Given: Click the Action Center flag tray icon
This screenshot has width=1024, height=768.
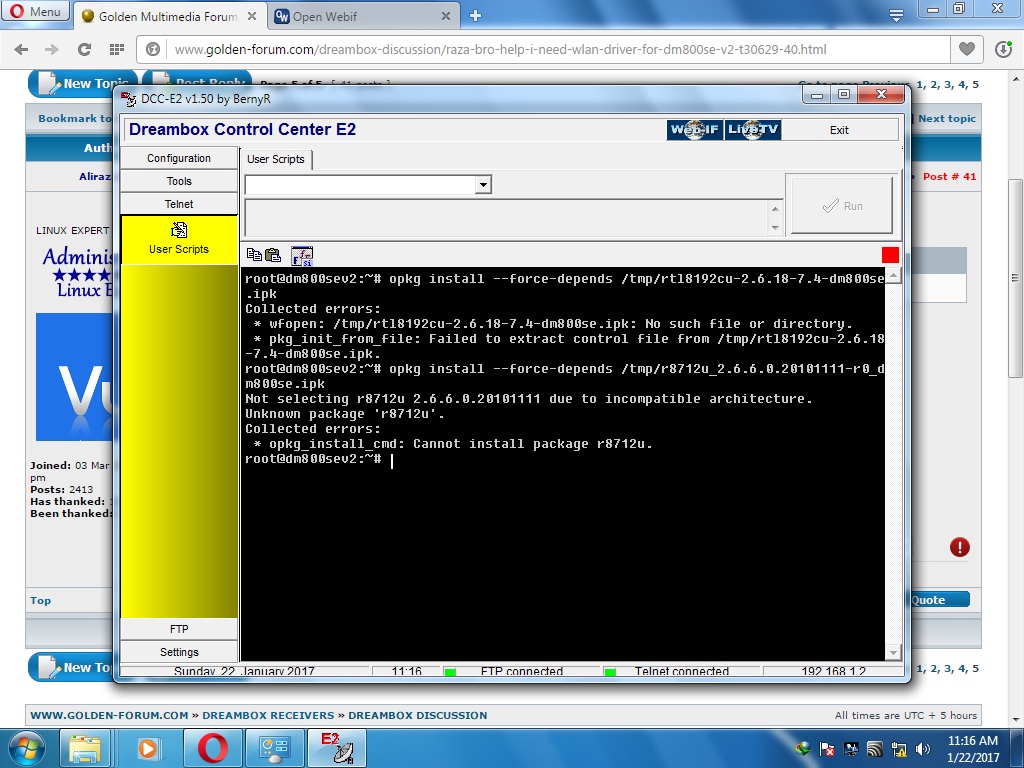Looking at the screenshot, I should click(x=827, y=749).
